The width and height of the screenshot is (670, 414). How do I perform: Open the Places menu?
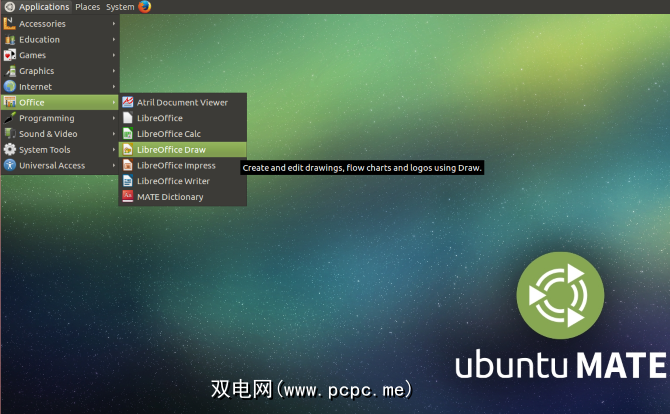click(x=87, y=7)
